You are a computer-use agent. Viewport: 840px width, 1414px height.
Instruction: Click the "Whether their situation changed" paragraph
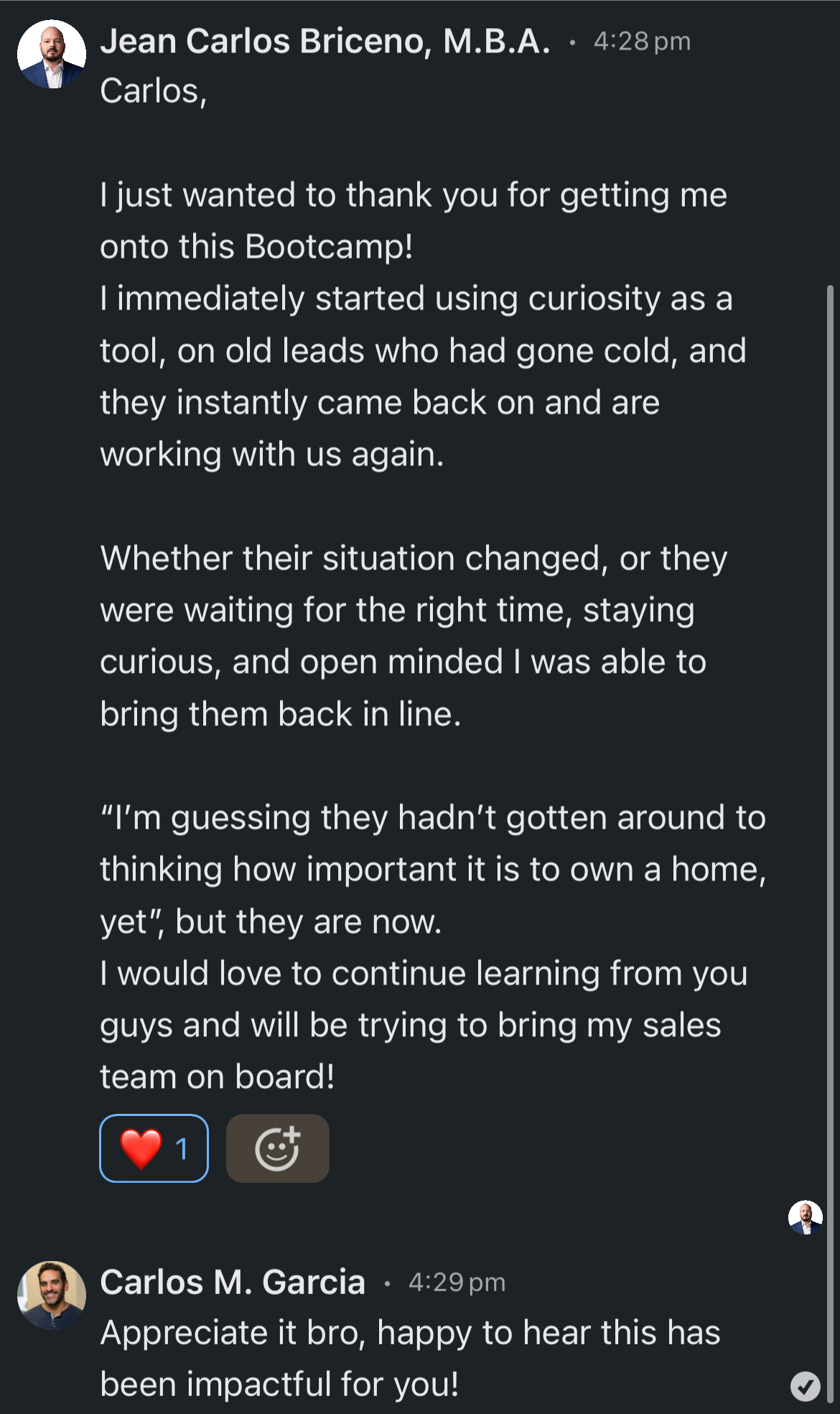coord(414,559)
